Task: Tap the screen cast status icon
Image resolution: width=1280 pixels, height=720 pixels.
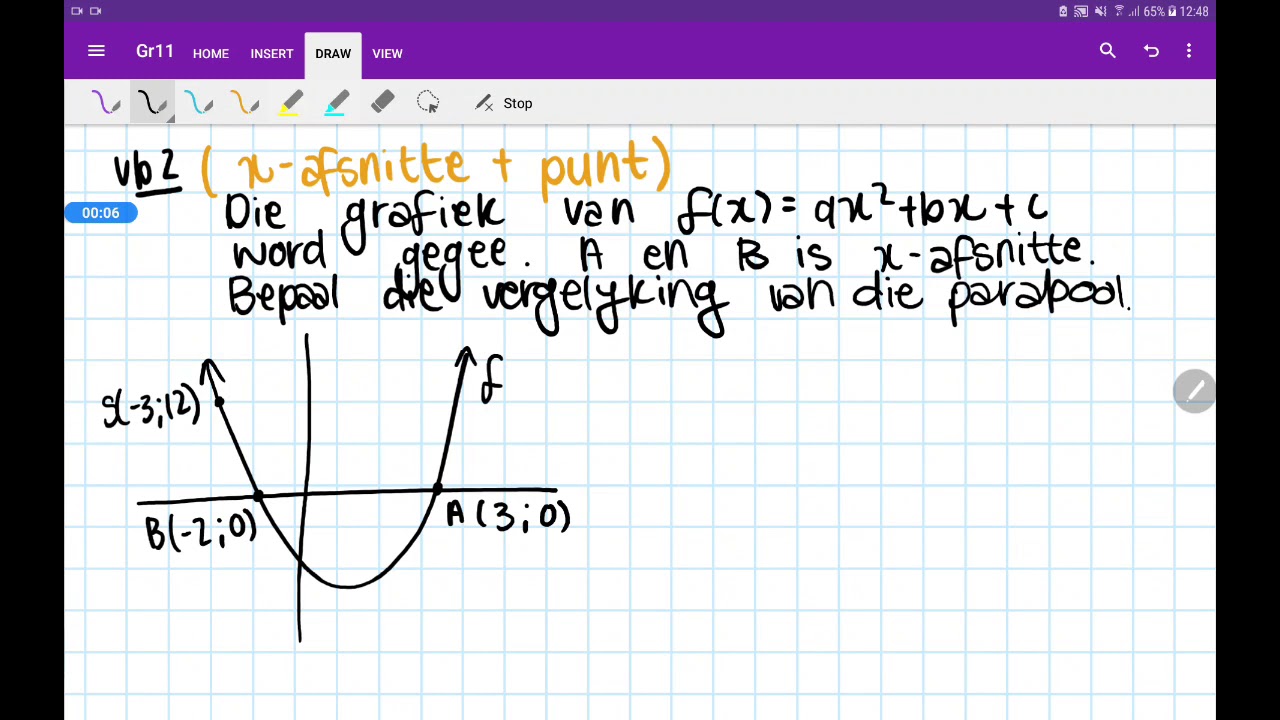Action: (x=1081, y=11)
